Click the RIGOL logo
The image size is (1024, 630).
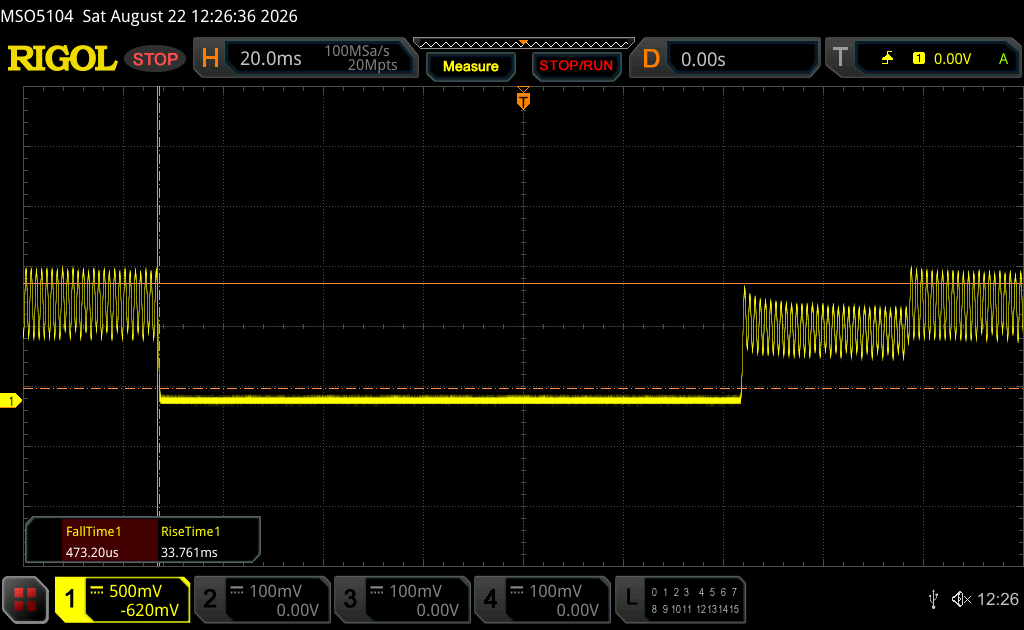point(63,59)
